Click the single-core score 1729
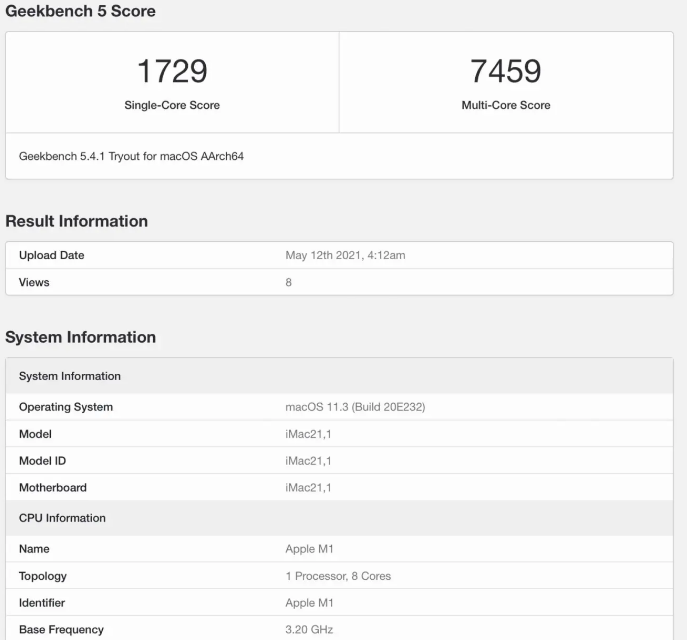Viewport: 687px width, 640px height. pyautogui.click(x=172, y=71)
